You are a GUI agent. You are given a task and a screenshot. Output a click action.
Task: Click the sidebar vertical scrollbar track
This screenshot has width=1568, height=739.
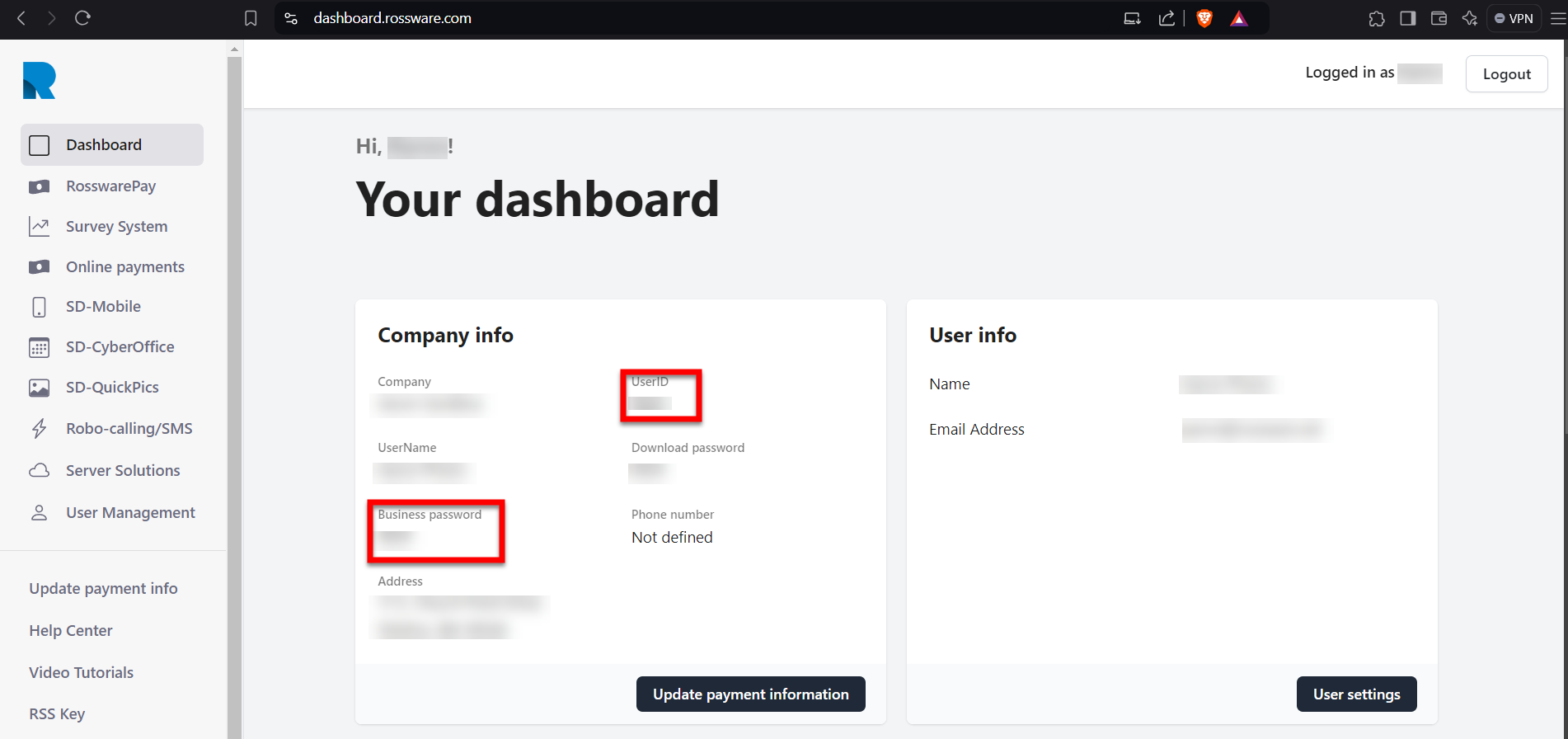[234, 396]
